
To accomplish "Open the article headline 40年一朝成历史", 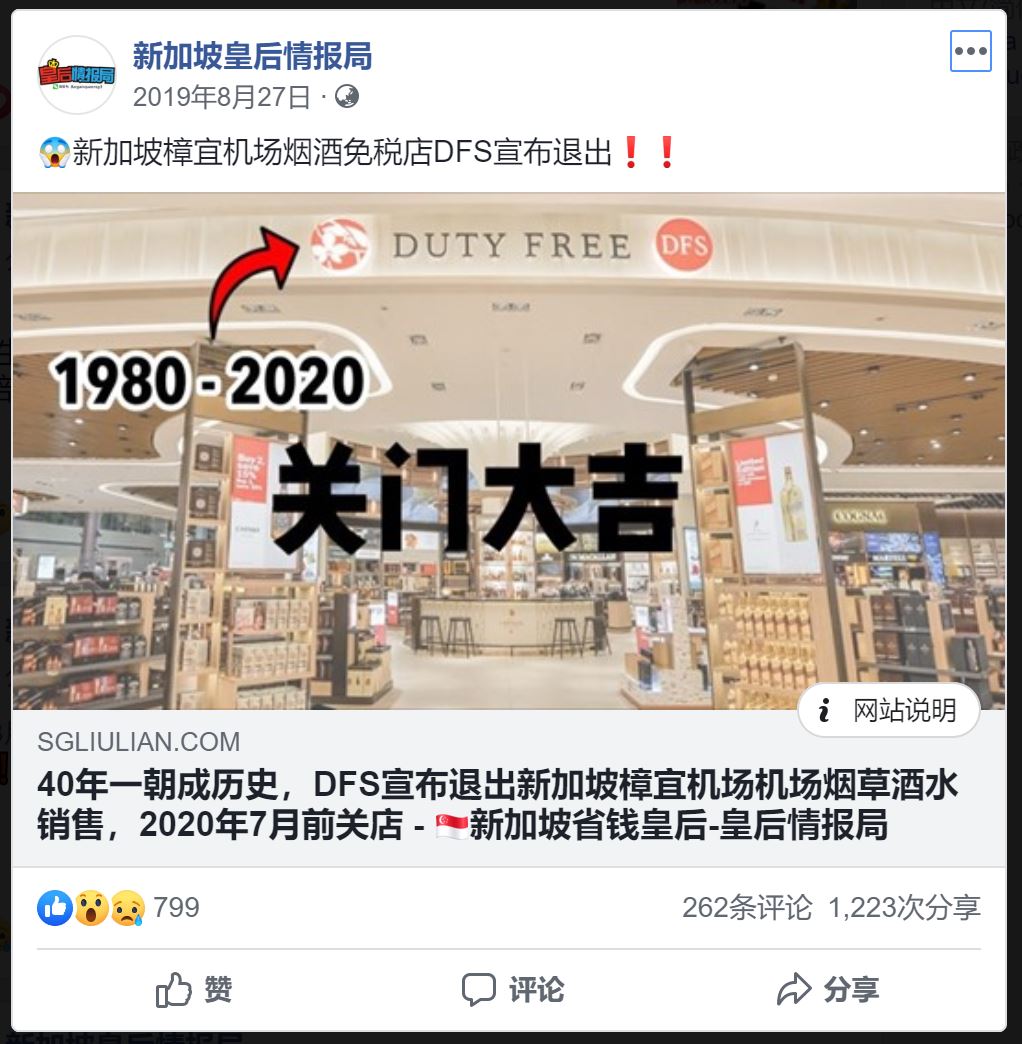I will [497, 805].
